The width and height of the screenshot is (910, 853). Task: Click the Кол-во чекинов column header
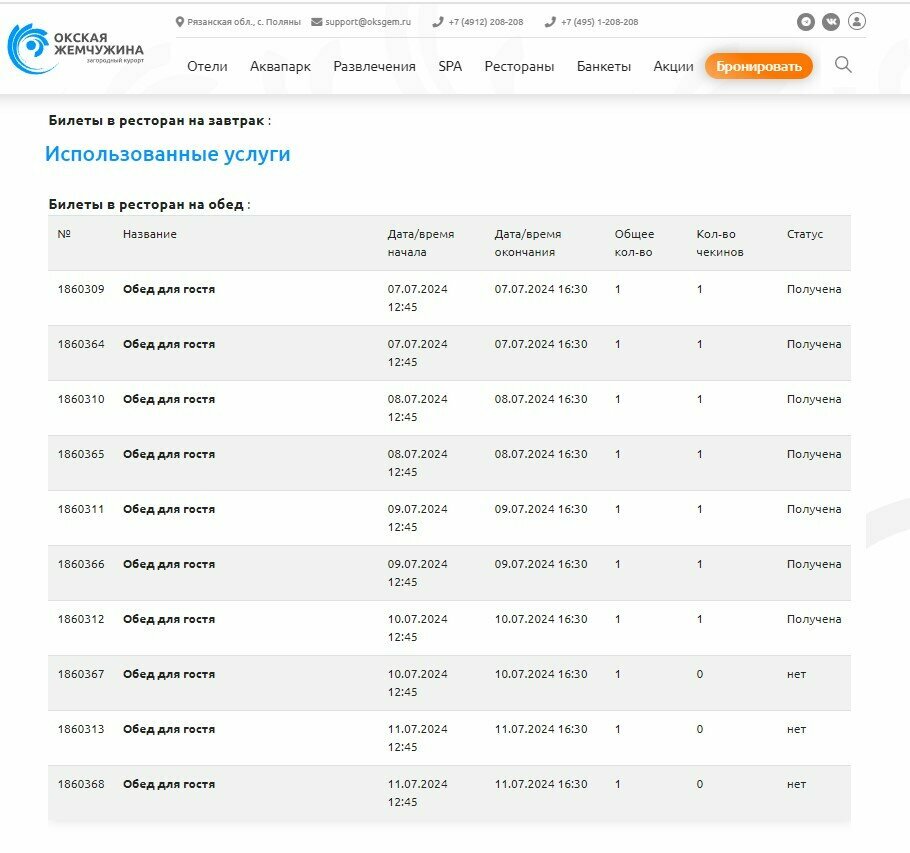click(x=720, y=243)
